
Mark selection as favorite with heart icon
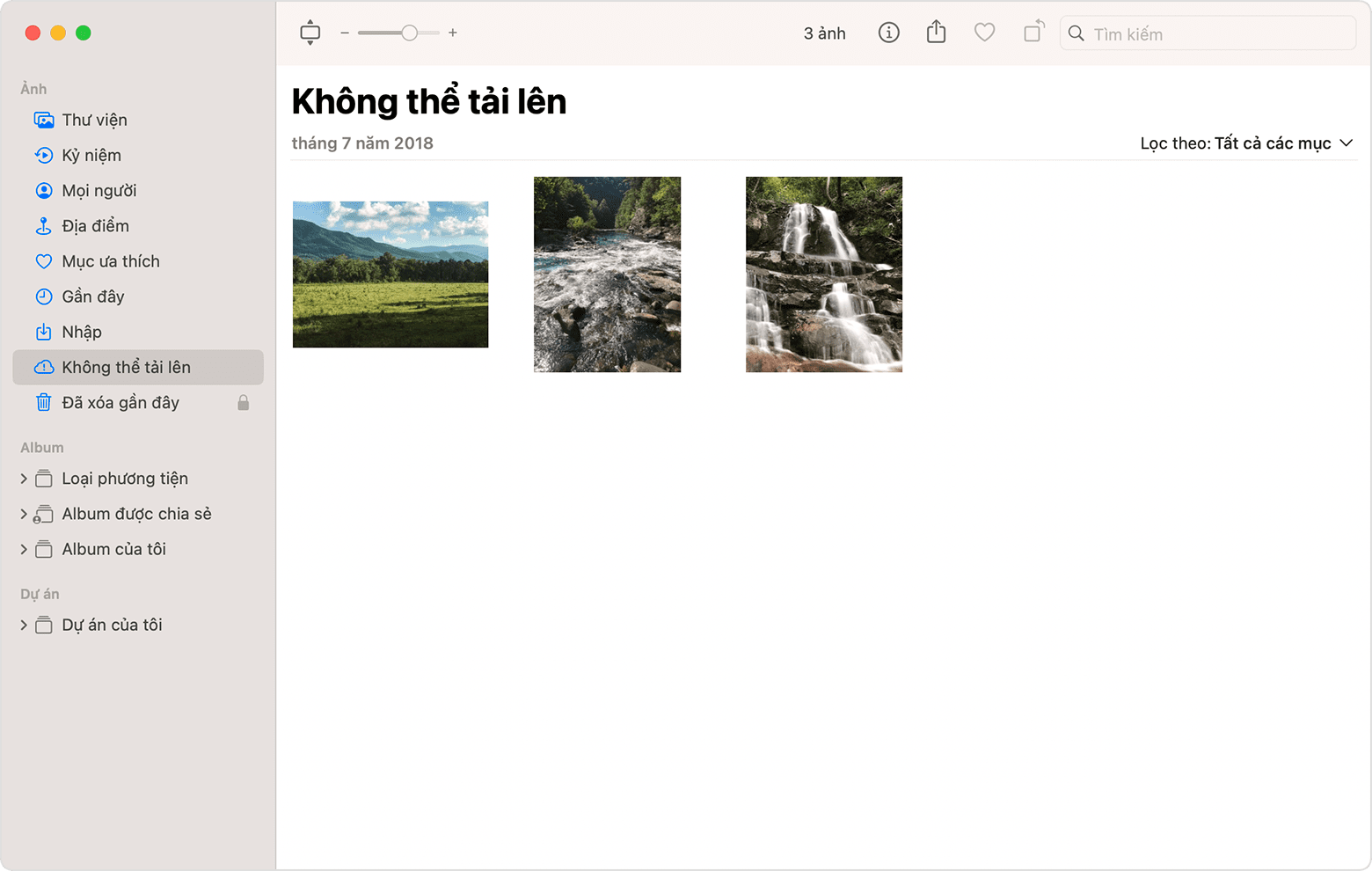tap(984, 33)
